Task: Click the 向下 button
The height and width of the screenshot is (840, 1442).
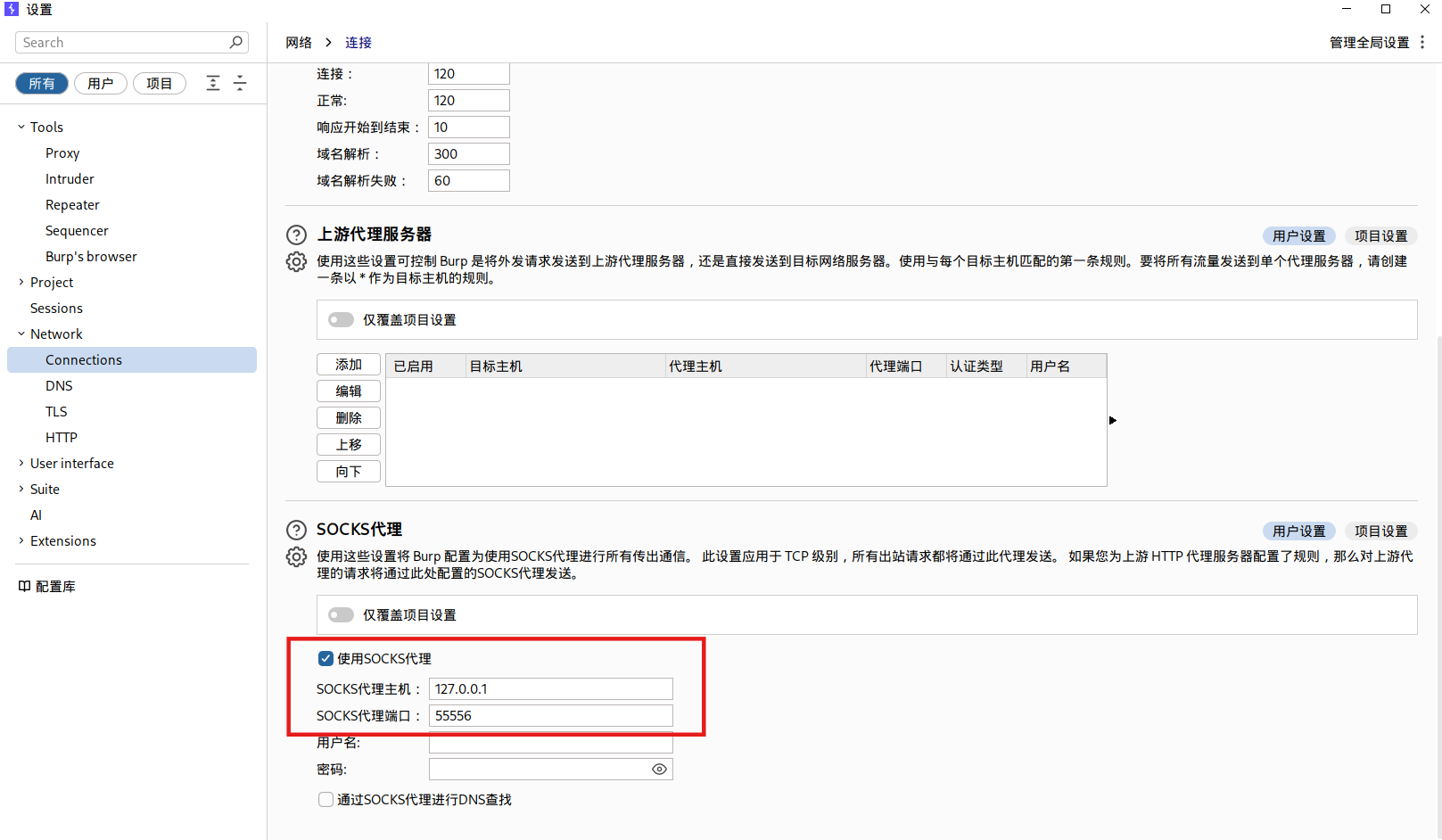Action: tap(349, 472)
